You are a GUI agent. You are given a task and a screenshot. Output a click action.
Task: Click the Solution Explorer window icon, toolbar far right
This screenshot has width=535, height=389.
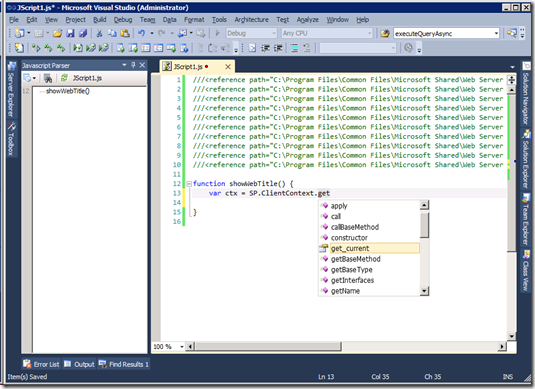coord(511,33)
